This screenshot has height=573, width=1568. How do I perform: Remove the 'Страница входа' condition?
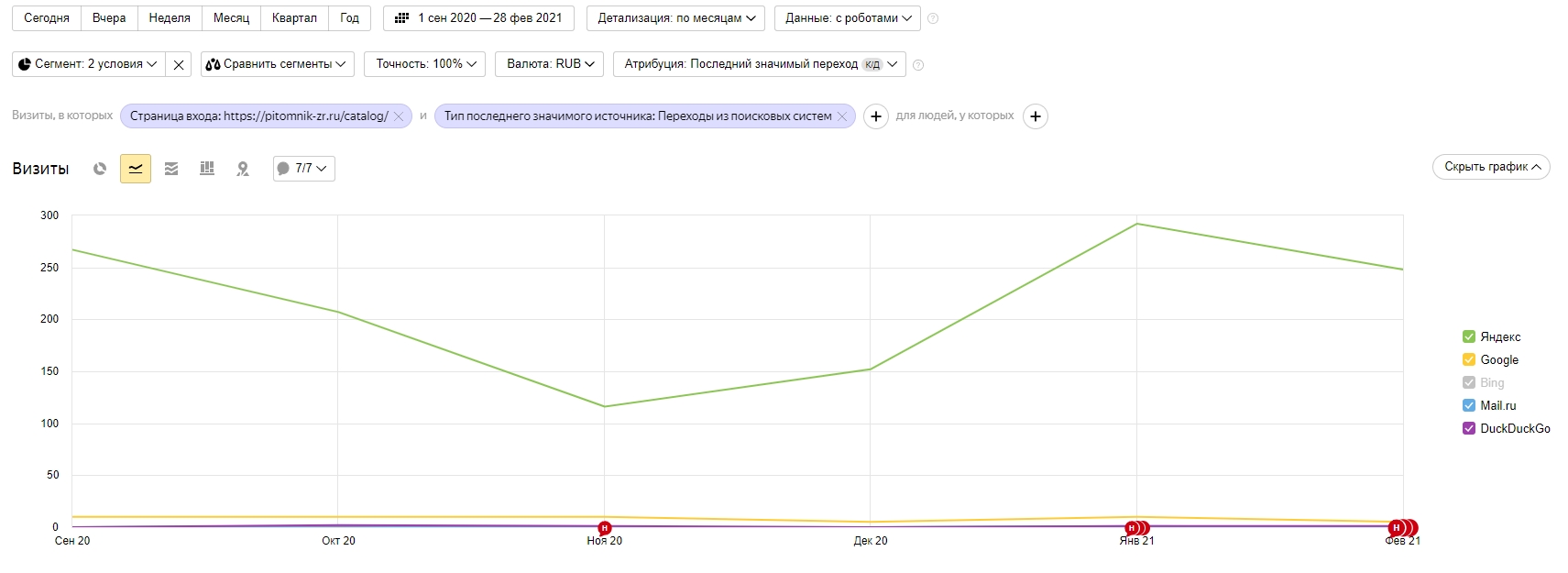coord(399,116)
